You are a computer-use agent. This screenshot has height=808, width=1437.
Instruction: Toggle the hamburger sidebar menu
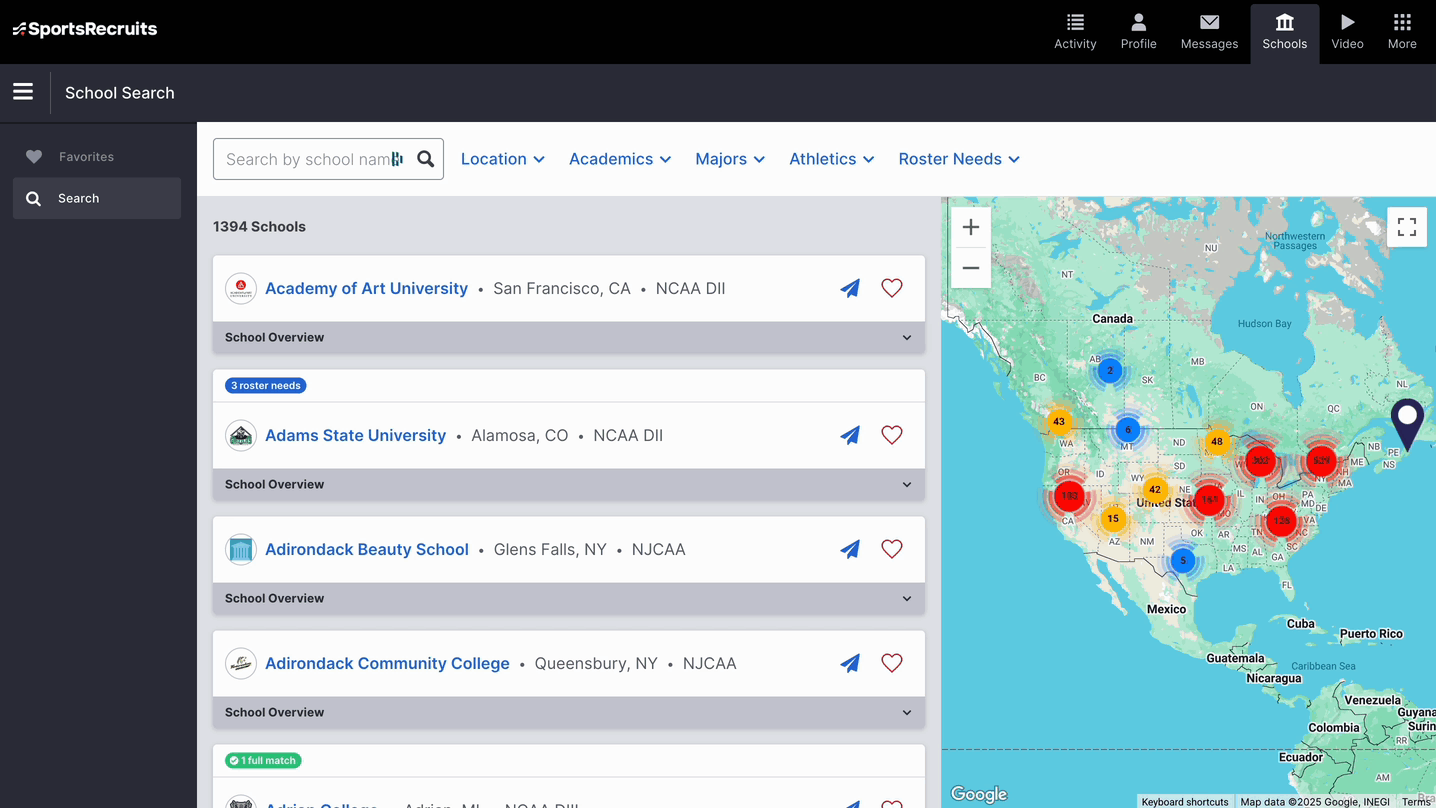pos(23,92)
